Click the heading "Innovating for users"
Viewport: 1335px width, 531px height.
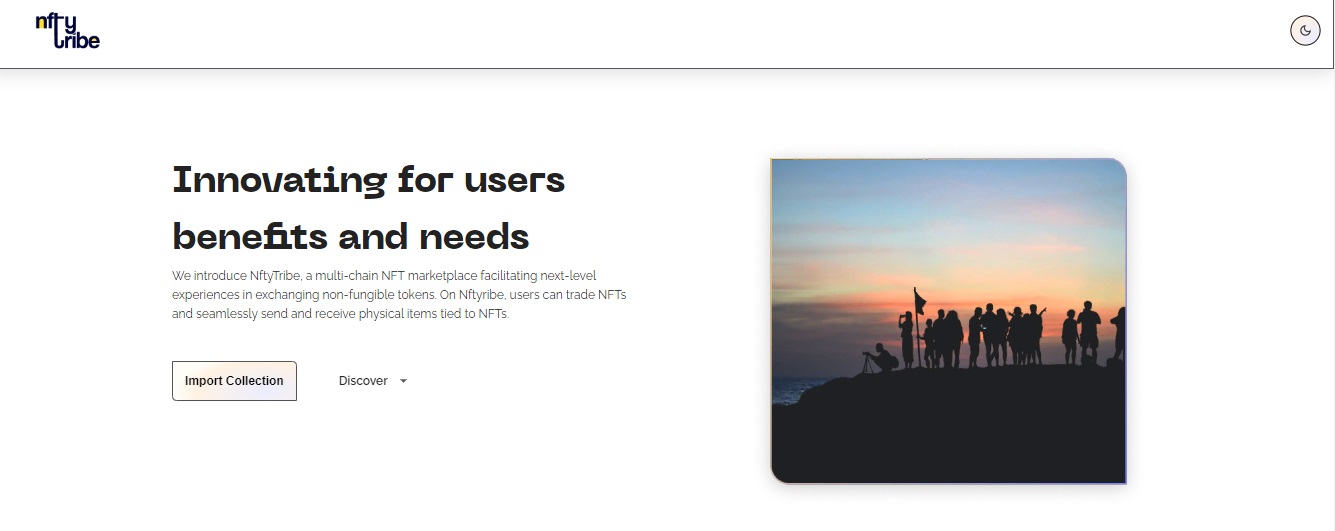369,181
